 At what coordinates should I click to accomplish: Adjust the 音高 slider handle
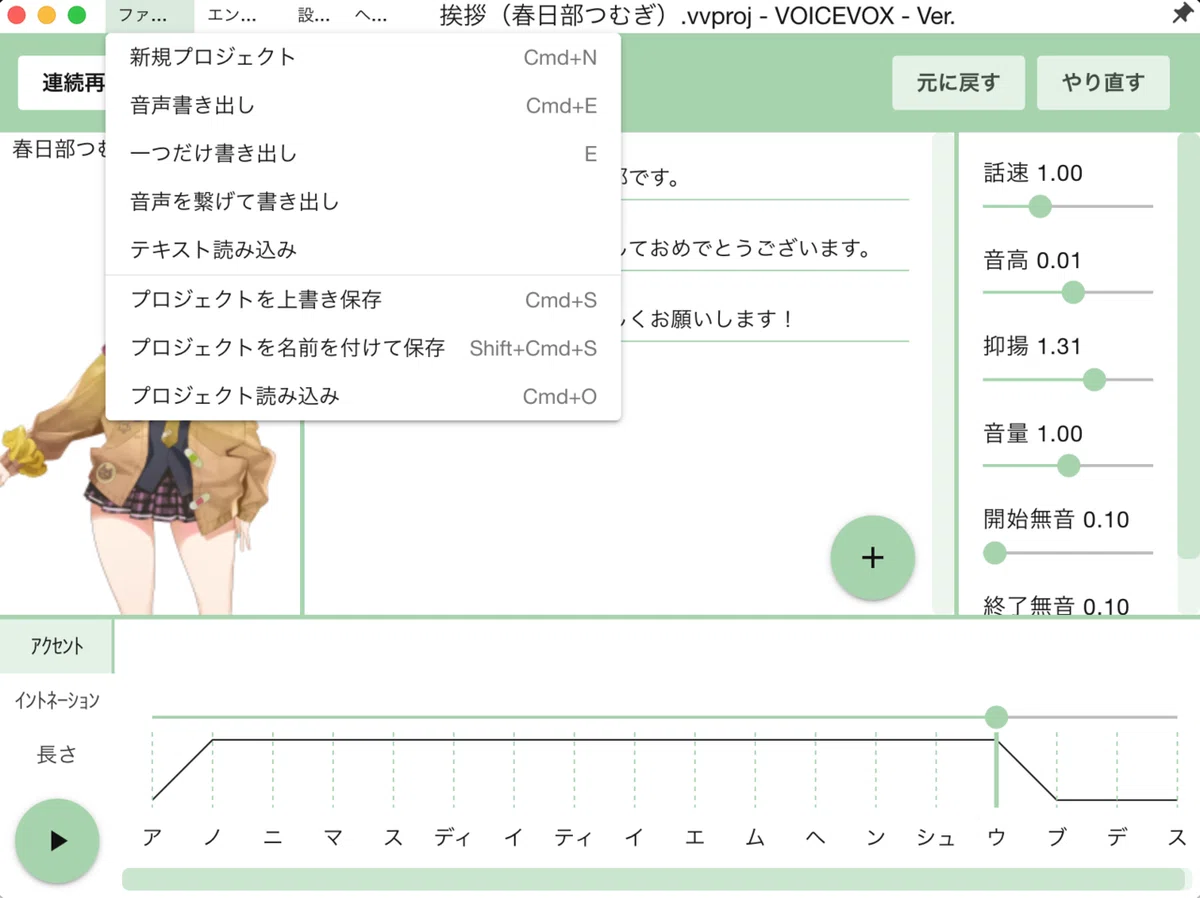click(x=1073, y=292)
